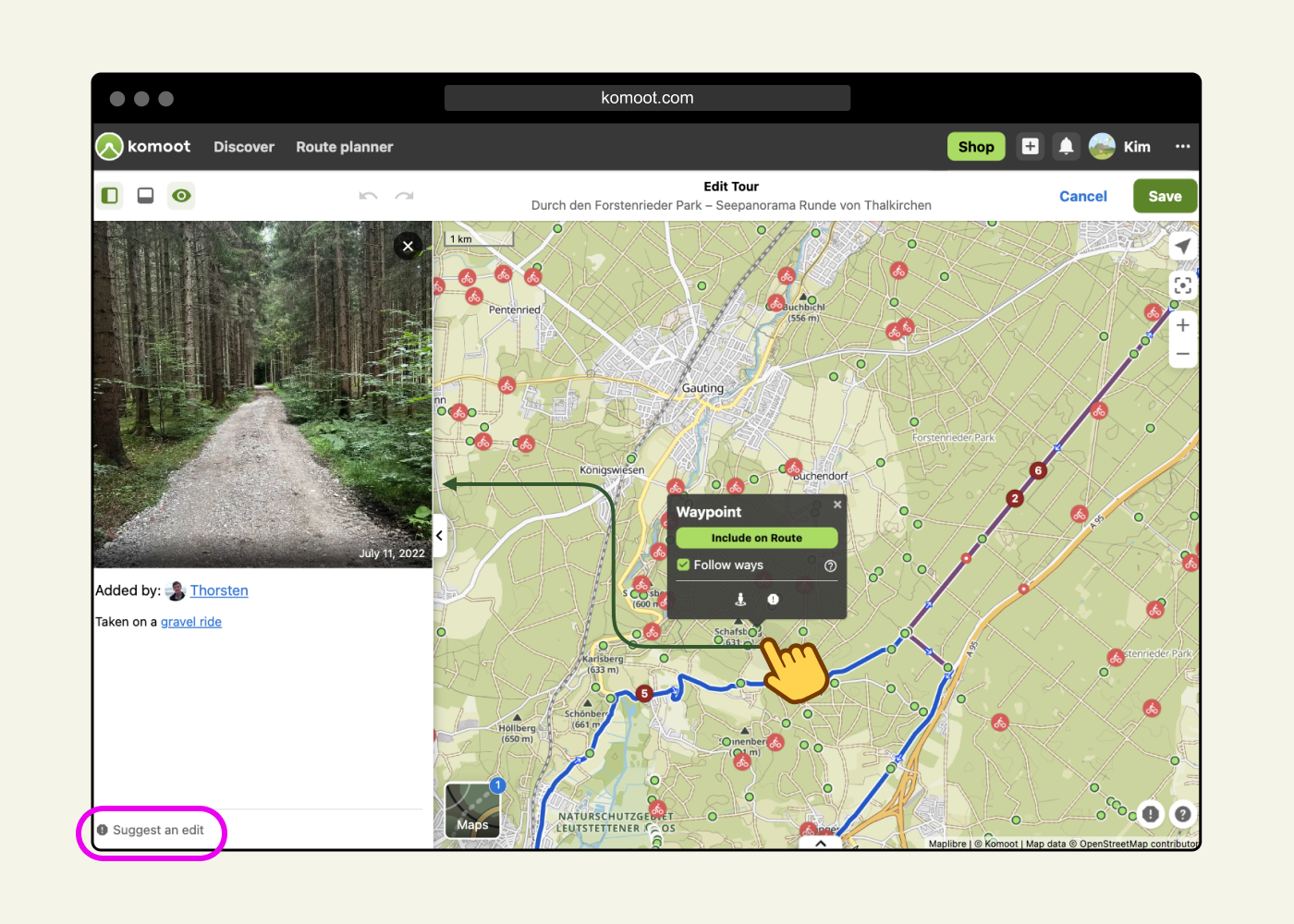Screen dimensions: 1294x924
Task: Open the three-dot more menu
Action: click(1182, 147)
